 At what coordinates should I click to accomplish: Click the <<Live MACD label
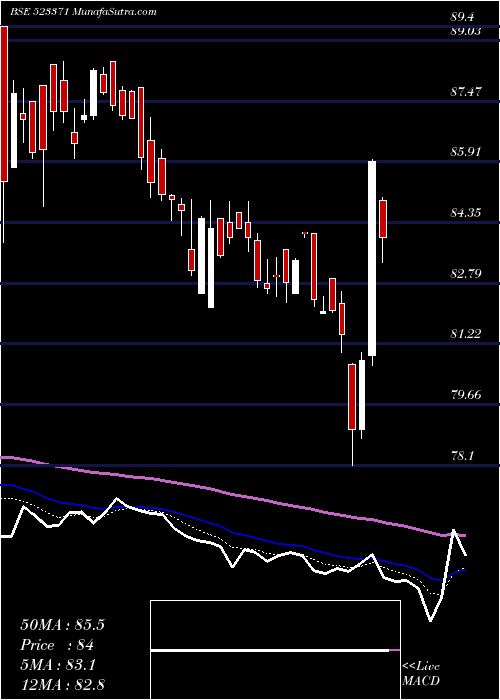click(x=421, y=674)
